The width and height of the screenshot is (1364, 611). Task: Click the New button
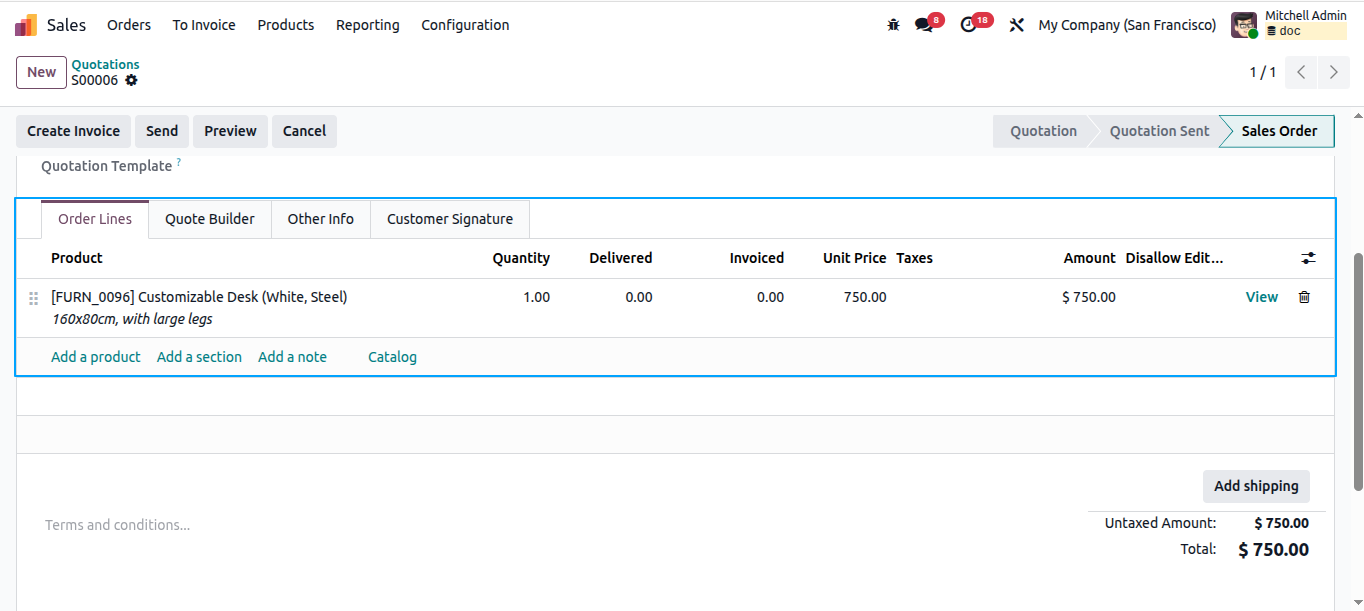[41, 72]
